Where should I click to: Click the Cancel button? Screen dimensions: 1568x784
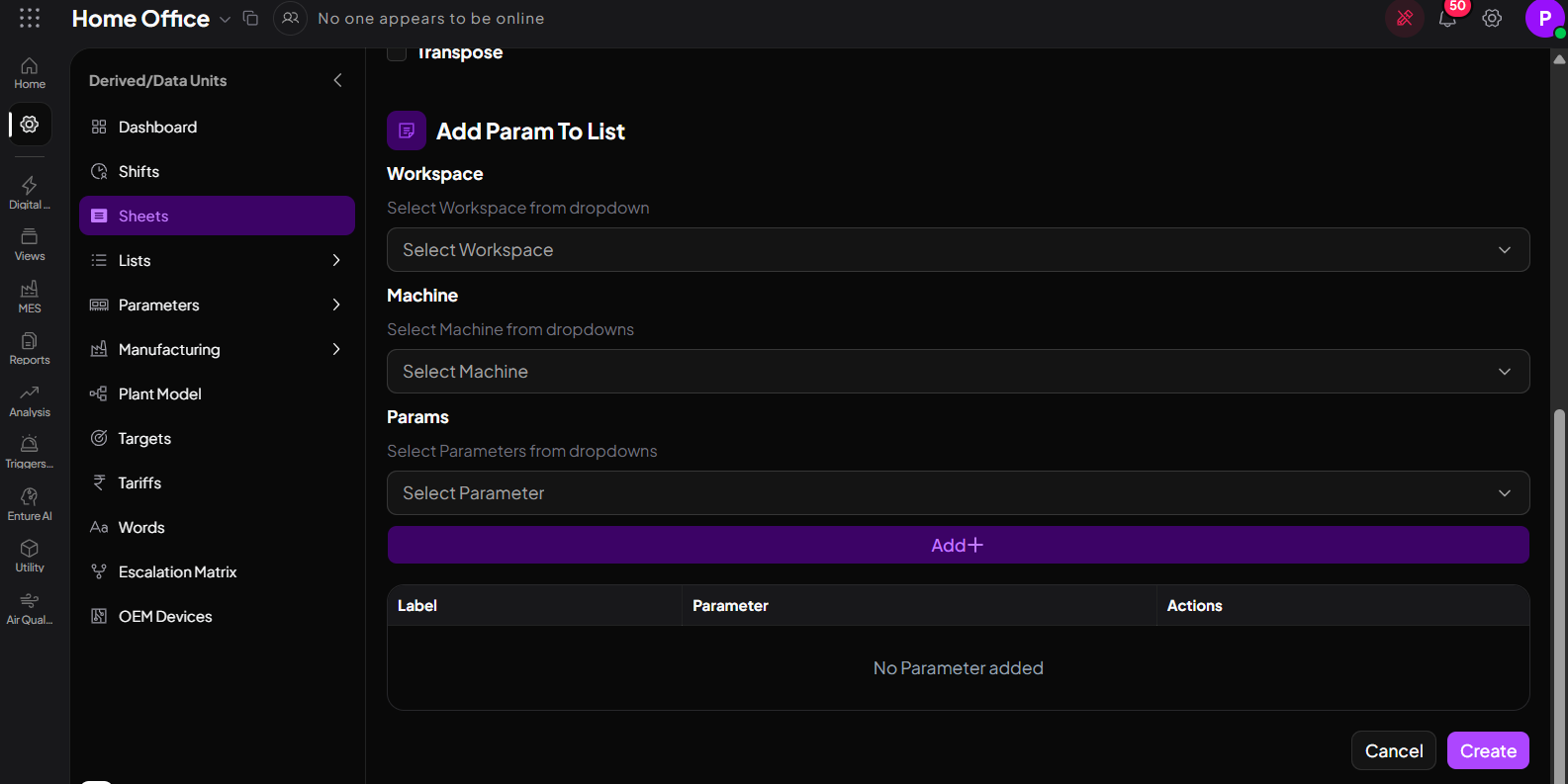click(x=1394, y=750)
